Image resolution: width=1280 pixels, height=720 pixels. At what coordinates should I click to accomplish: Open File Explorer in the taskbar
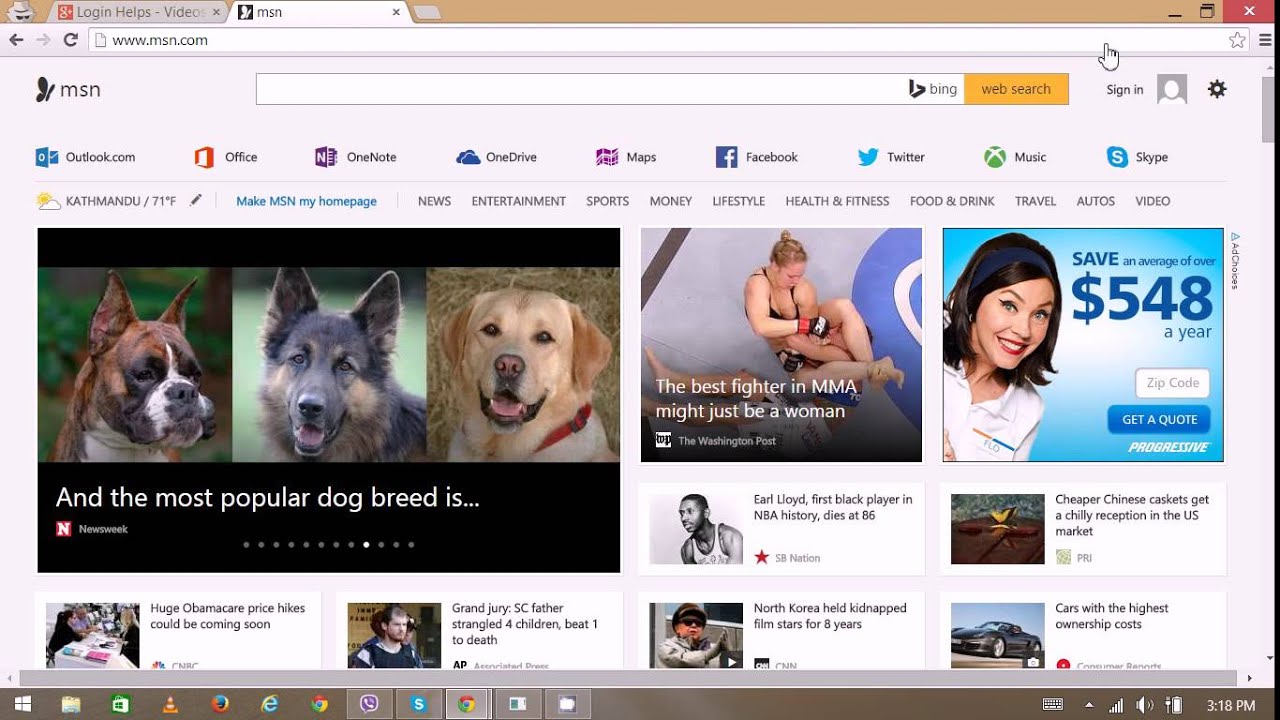tap(71, 704)
